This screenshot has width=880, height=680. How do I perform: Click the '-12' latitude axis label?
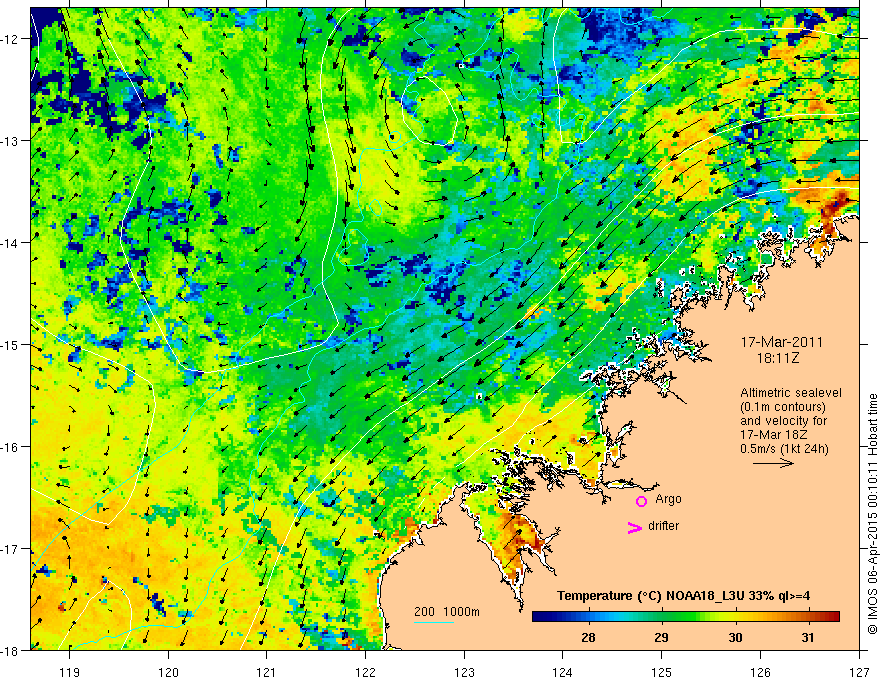coord(11,39)
